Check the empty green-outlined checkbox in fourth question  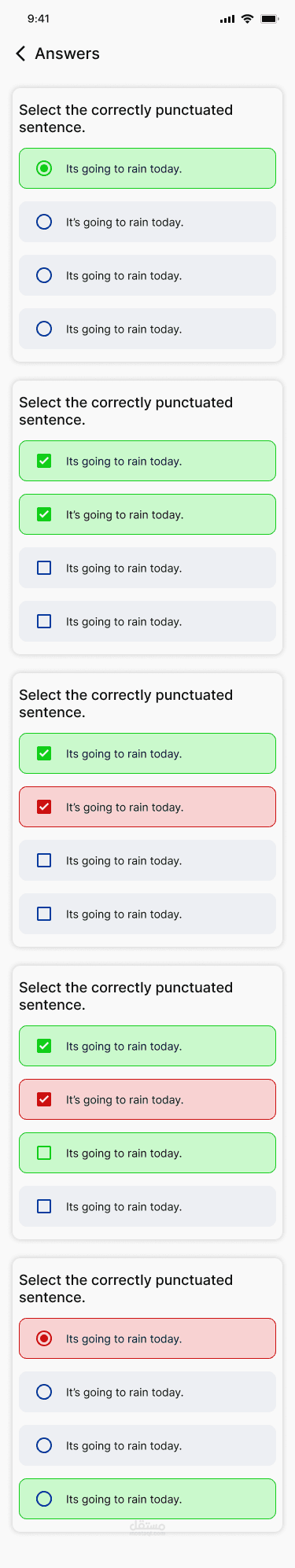(44, 1153)
